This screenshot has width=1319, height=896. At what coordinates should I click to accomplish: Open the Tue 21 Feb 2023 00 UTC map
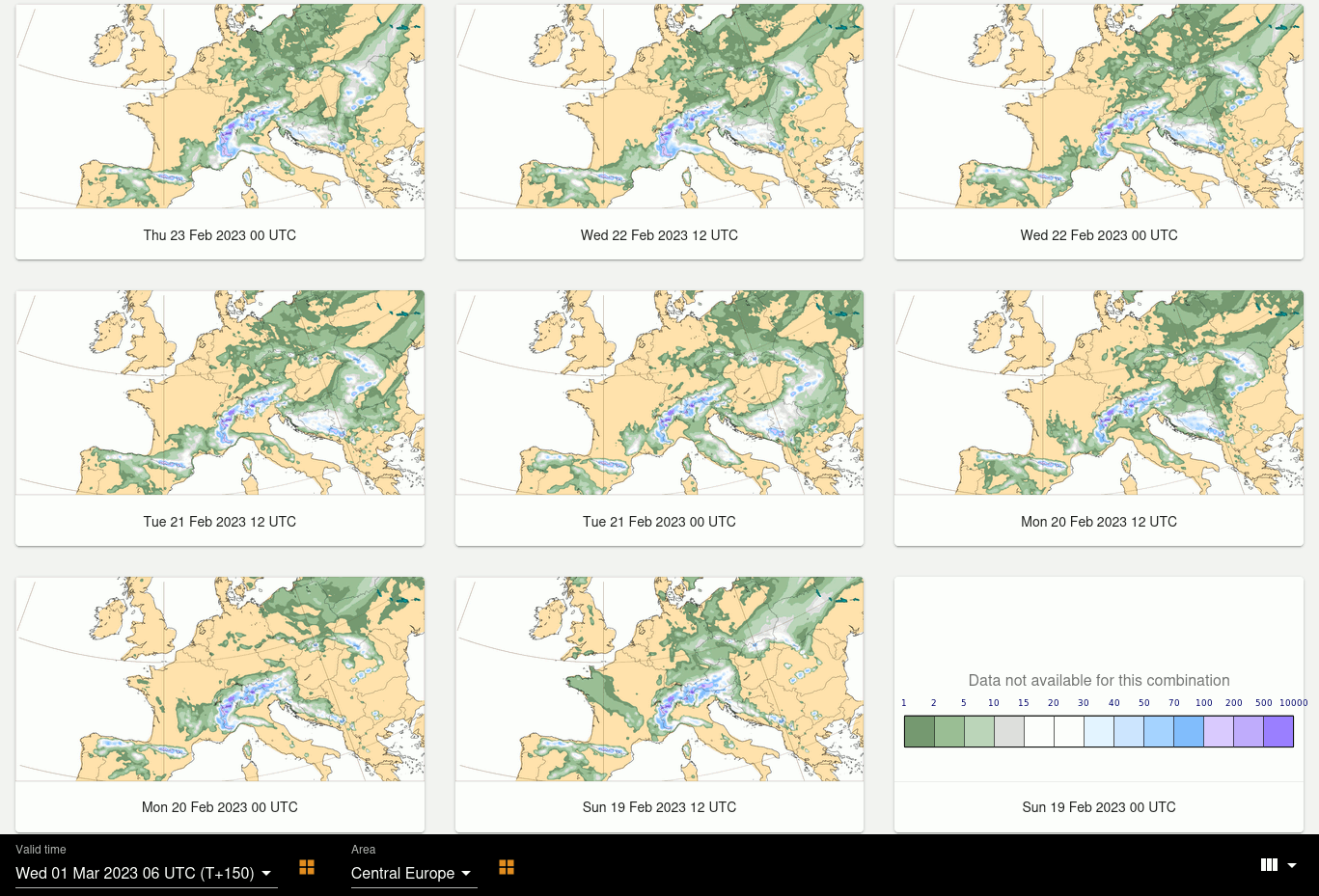point(659,393)
